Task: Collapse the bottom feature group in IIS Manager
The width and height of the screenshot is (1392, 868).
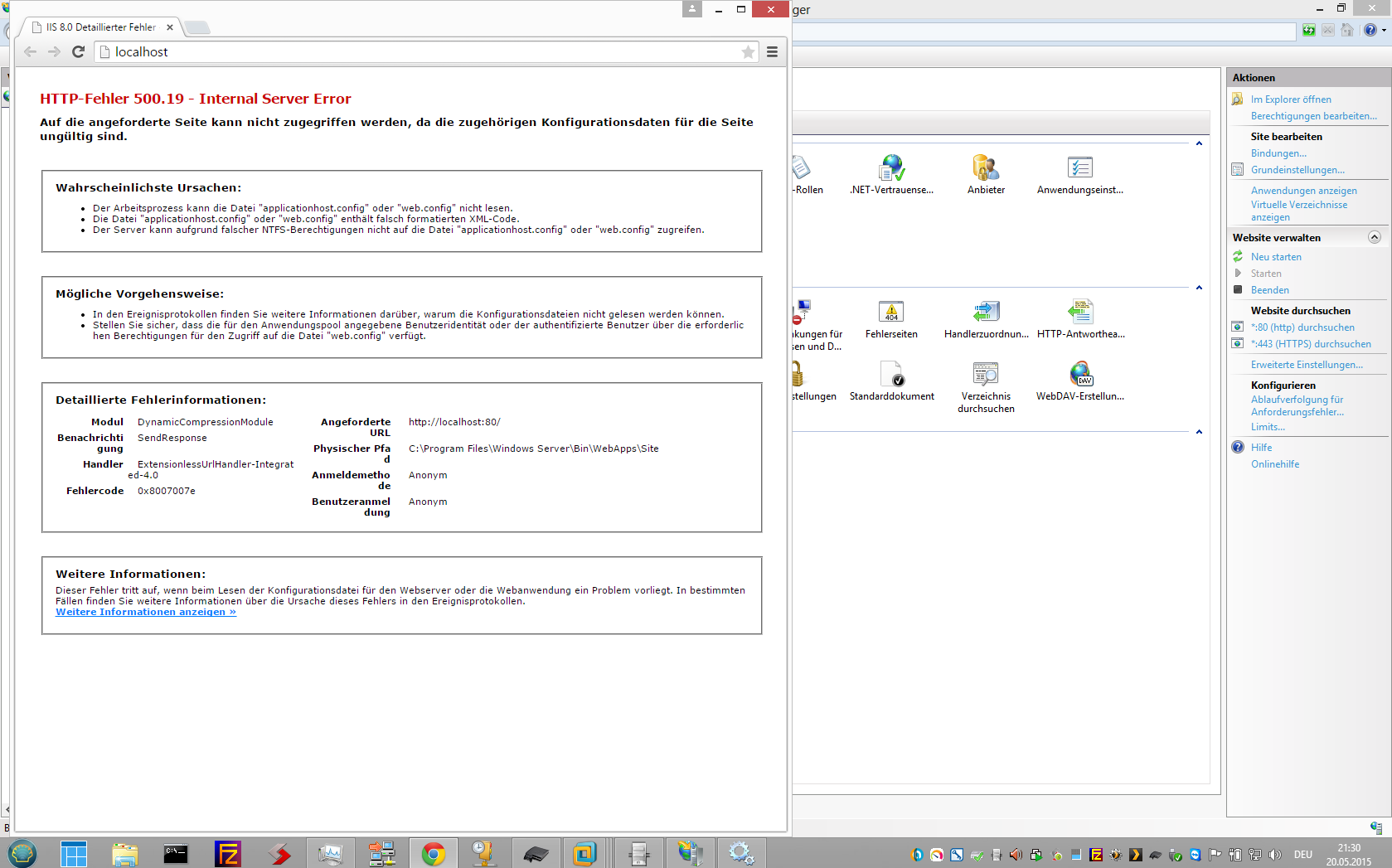Action: (1199, 432)
